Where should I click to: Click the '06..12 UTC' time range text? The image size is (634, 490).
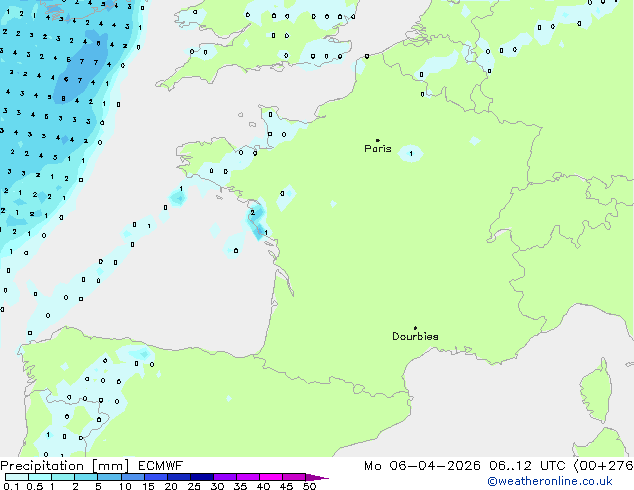(527, 466)
